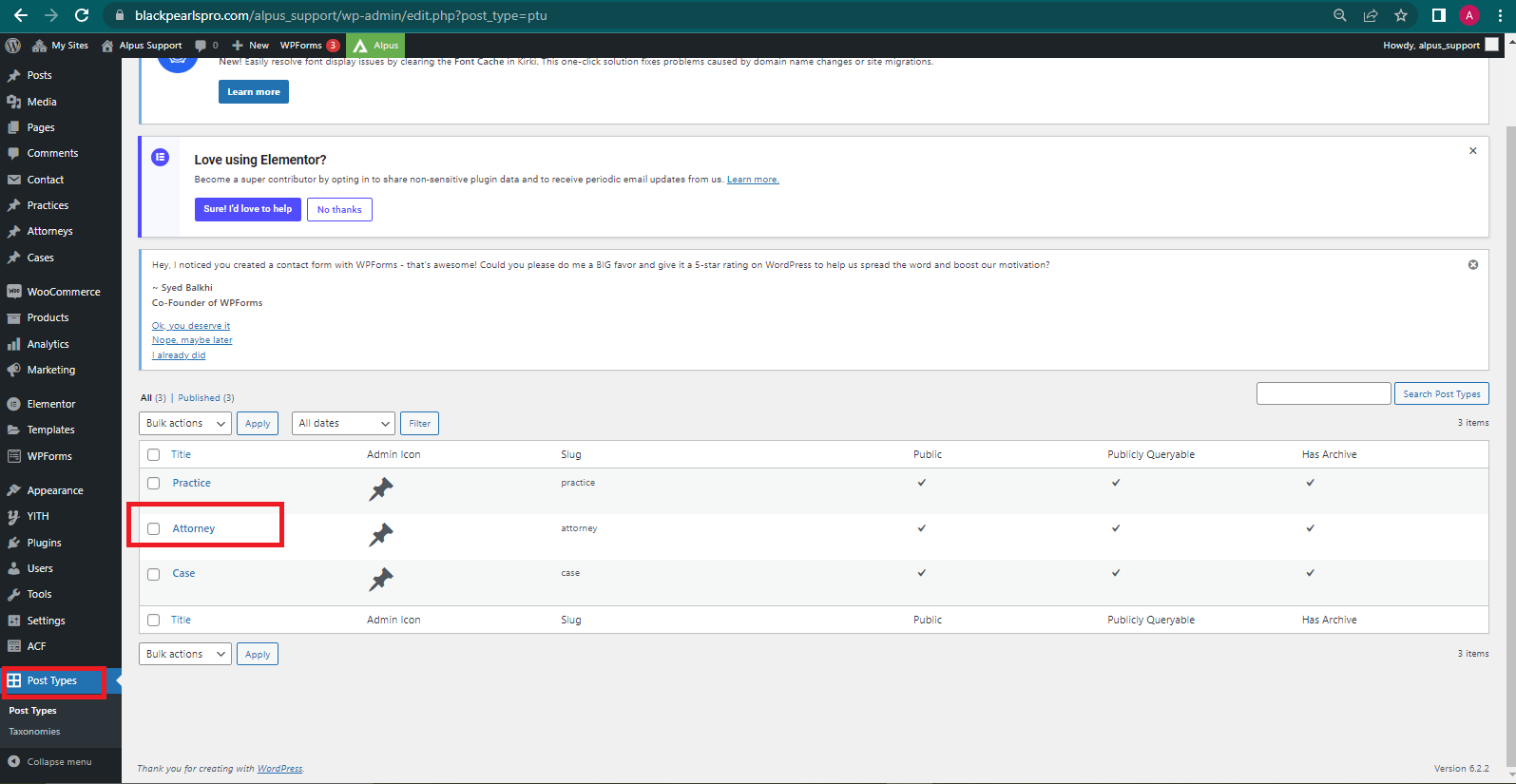Click the Learn more button

[254, 91]
